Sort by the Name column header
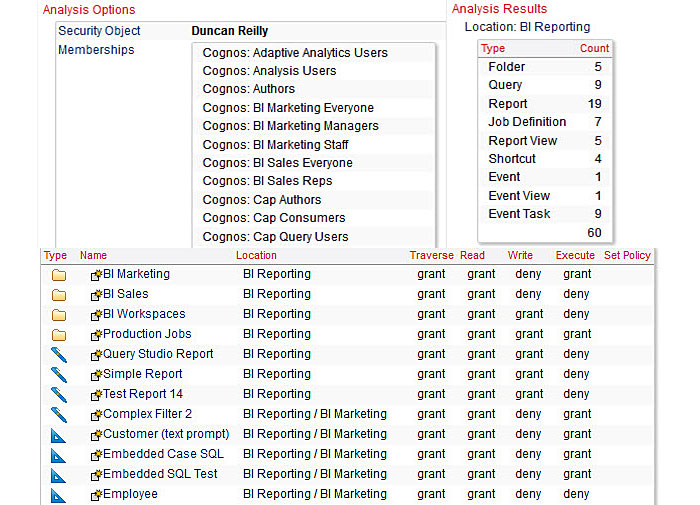Screen dimensions: 700x505 [x=93, y=255]
